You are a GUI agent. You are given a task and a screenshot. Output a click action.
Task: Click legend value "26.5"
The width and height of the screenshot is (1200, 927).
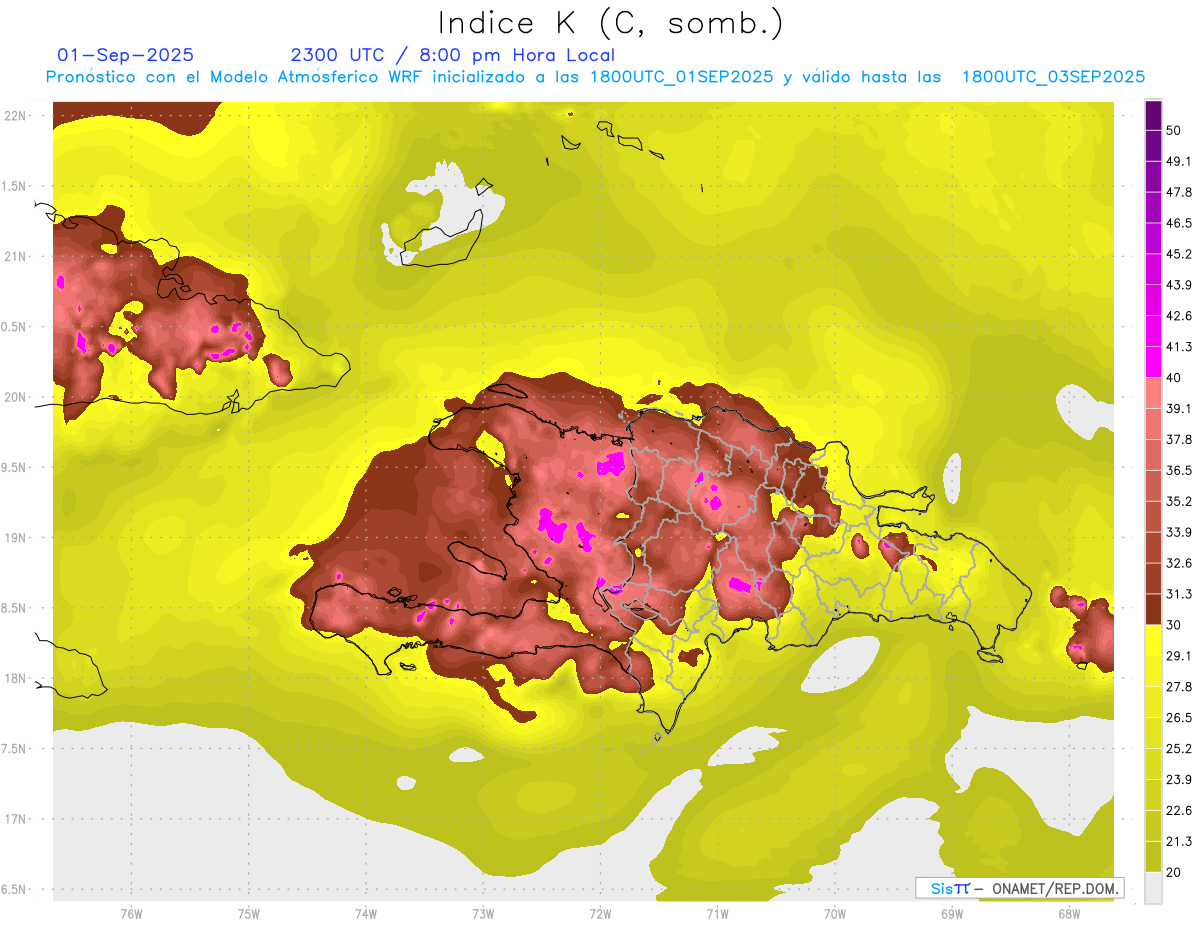point(1179,717)
